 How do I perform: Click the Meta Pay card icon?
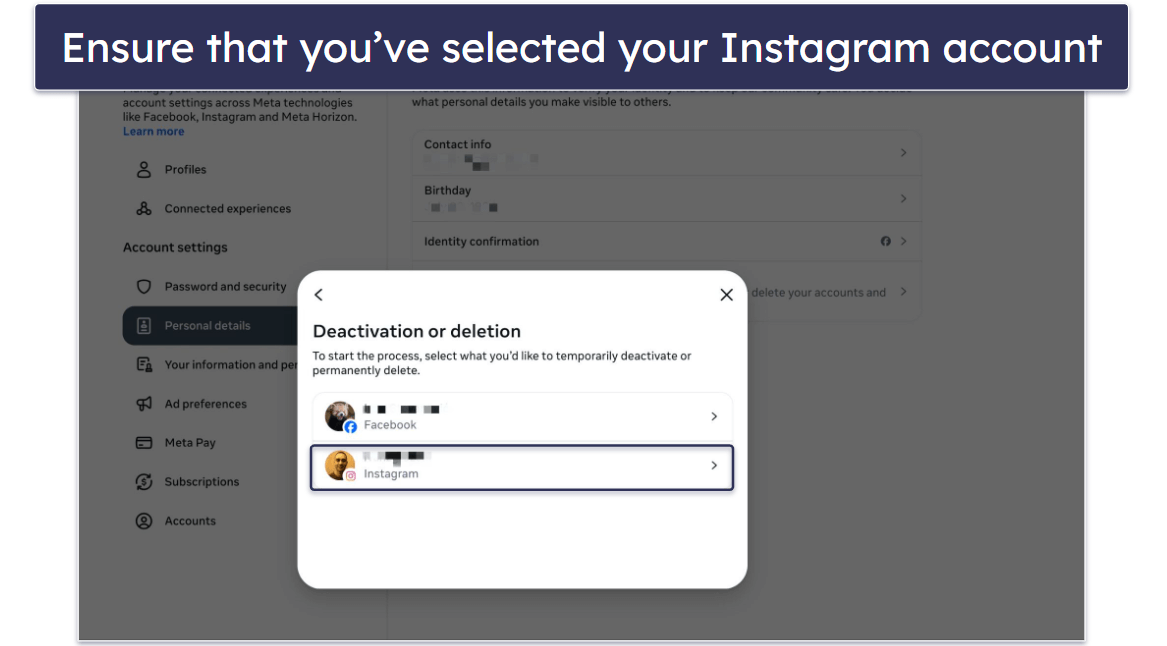tap(144, 443)
